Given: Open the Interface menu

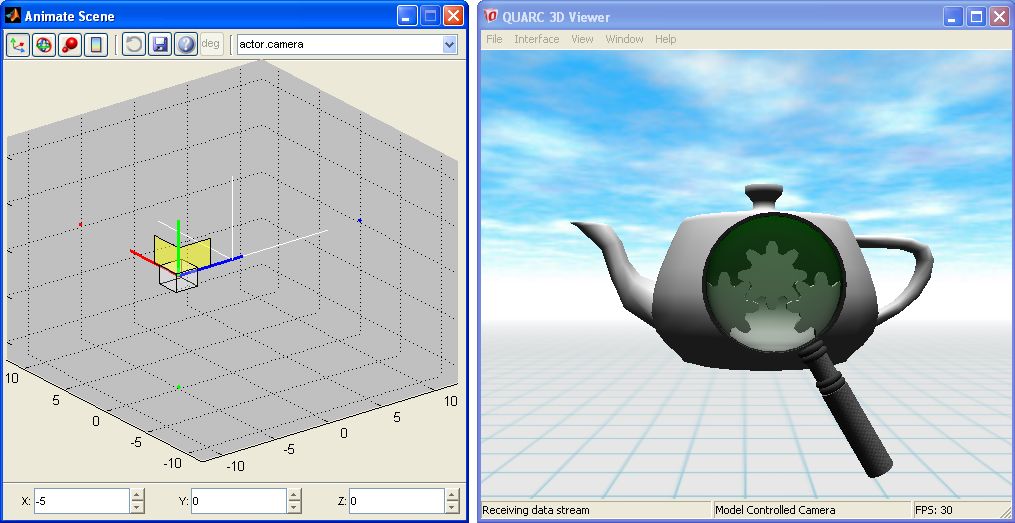Looking at the screenshot, I should pos(536,39).
